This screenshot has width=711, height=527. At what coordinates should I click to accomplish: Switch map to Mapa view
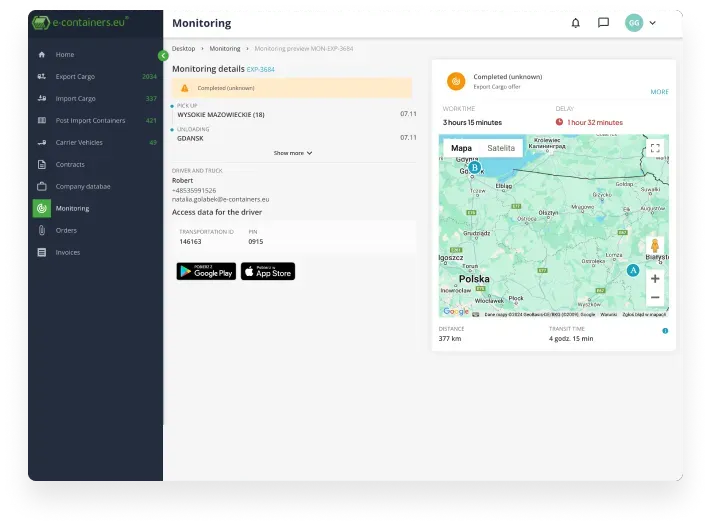pyautogui.click(x=461, y=148)
